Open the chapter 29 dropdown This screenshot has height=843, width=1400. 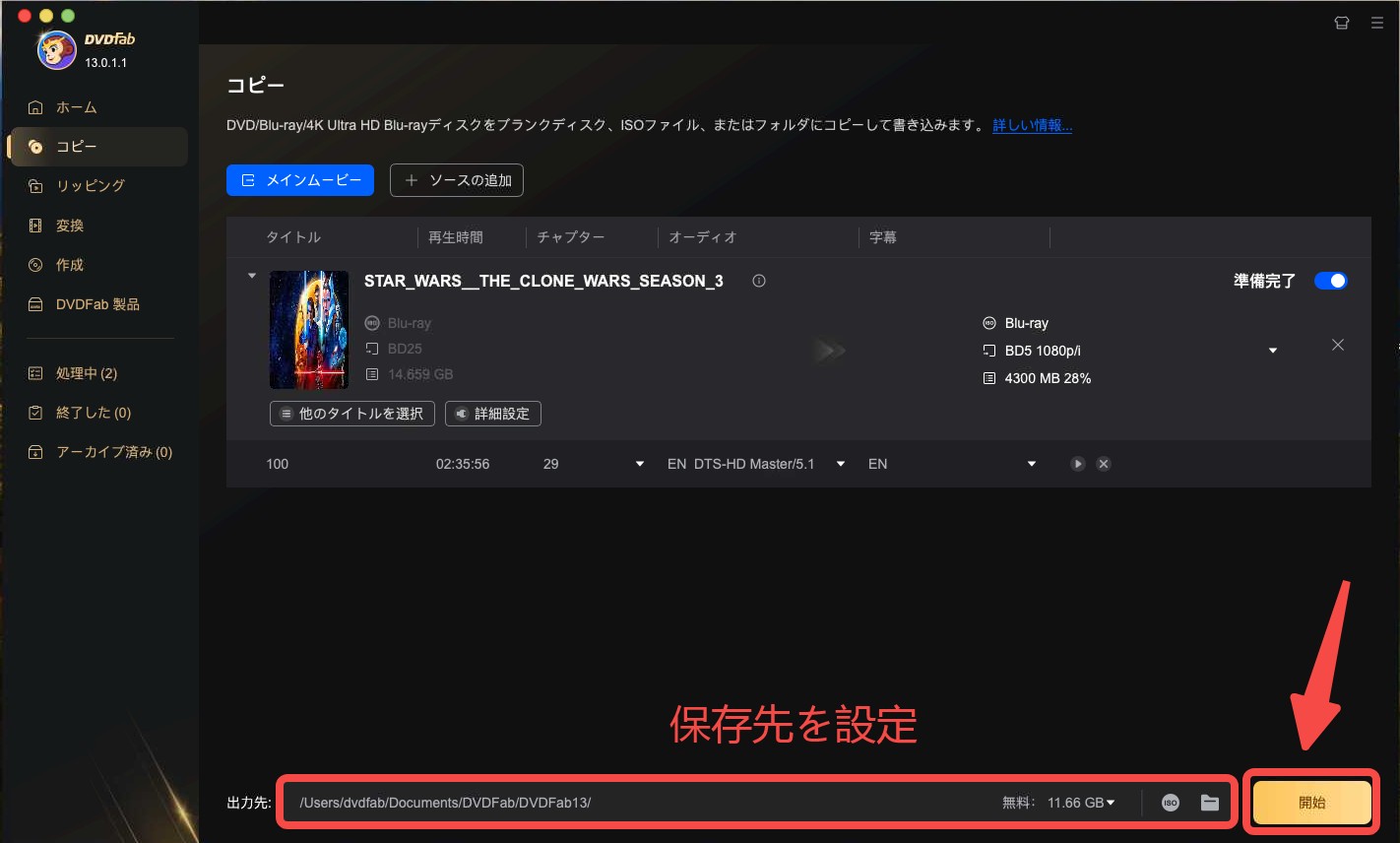tap(640, 464)
